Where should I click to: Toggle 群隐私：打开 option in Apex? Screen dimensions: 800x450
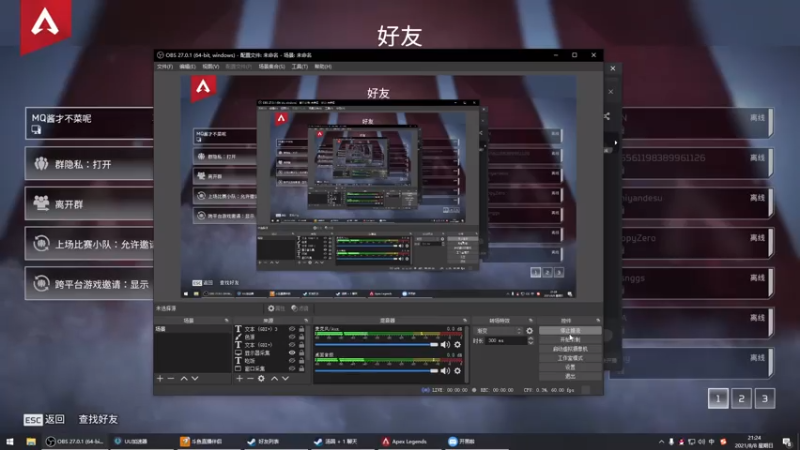point(90,164)
